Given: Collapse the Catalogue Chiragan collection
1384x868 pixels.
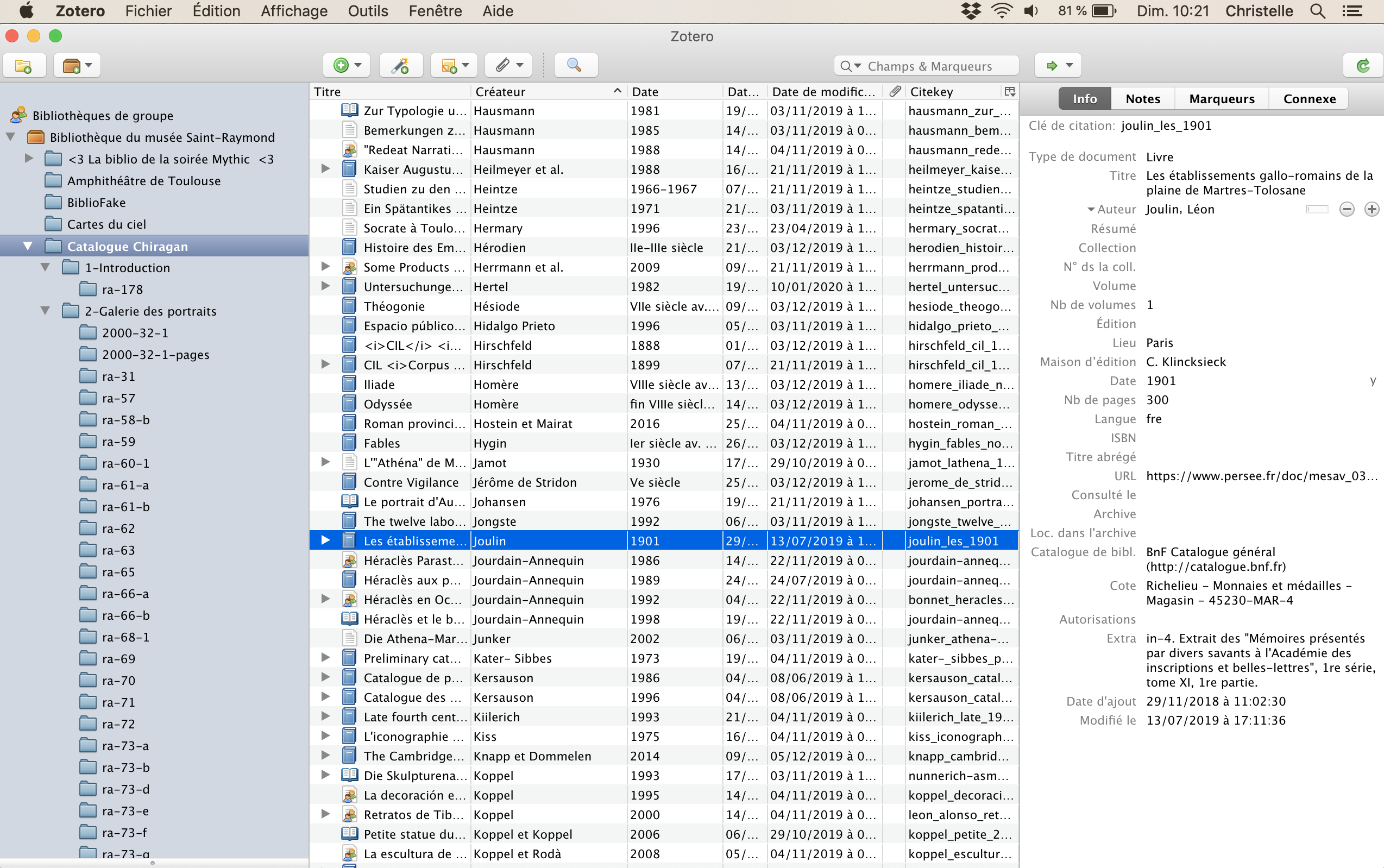Looking at the screenshot, I should tap(27, 246).
